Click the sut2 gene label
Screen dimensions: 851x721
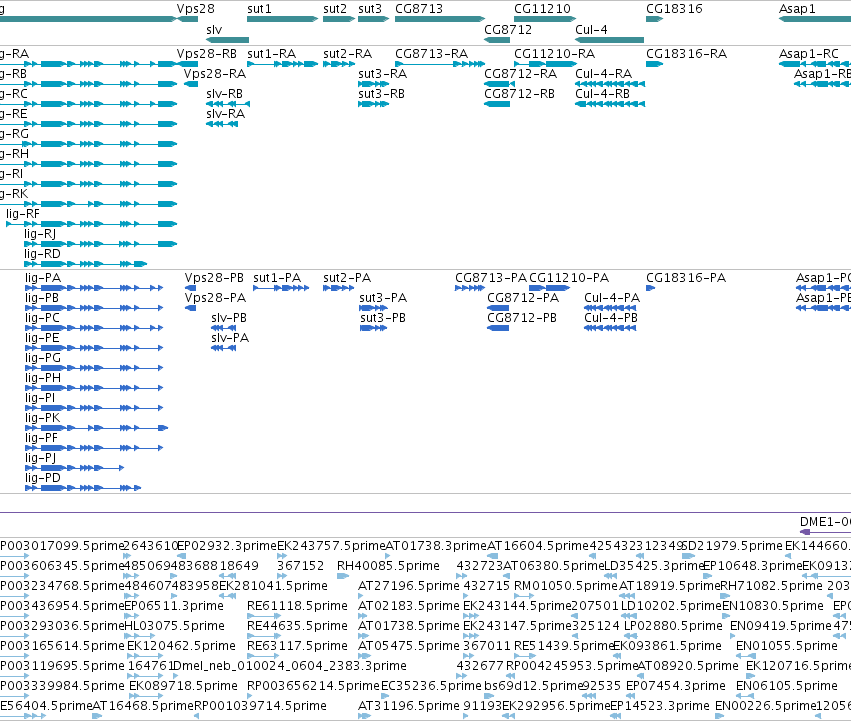click(x=335, y=9)
